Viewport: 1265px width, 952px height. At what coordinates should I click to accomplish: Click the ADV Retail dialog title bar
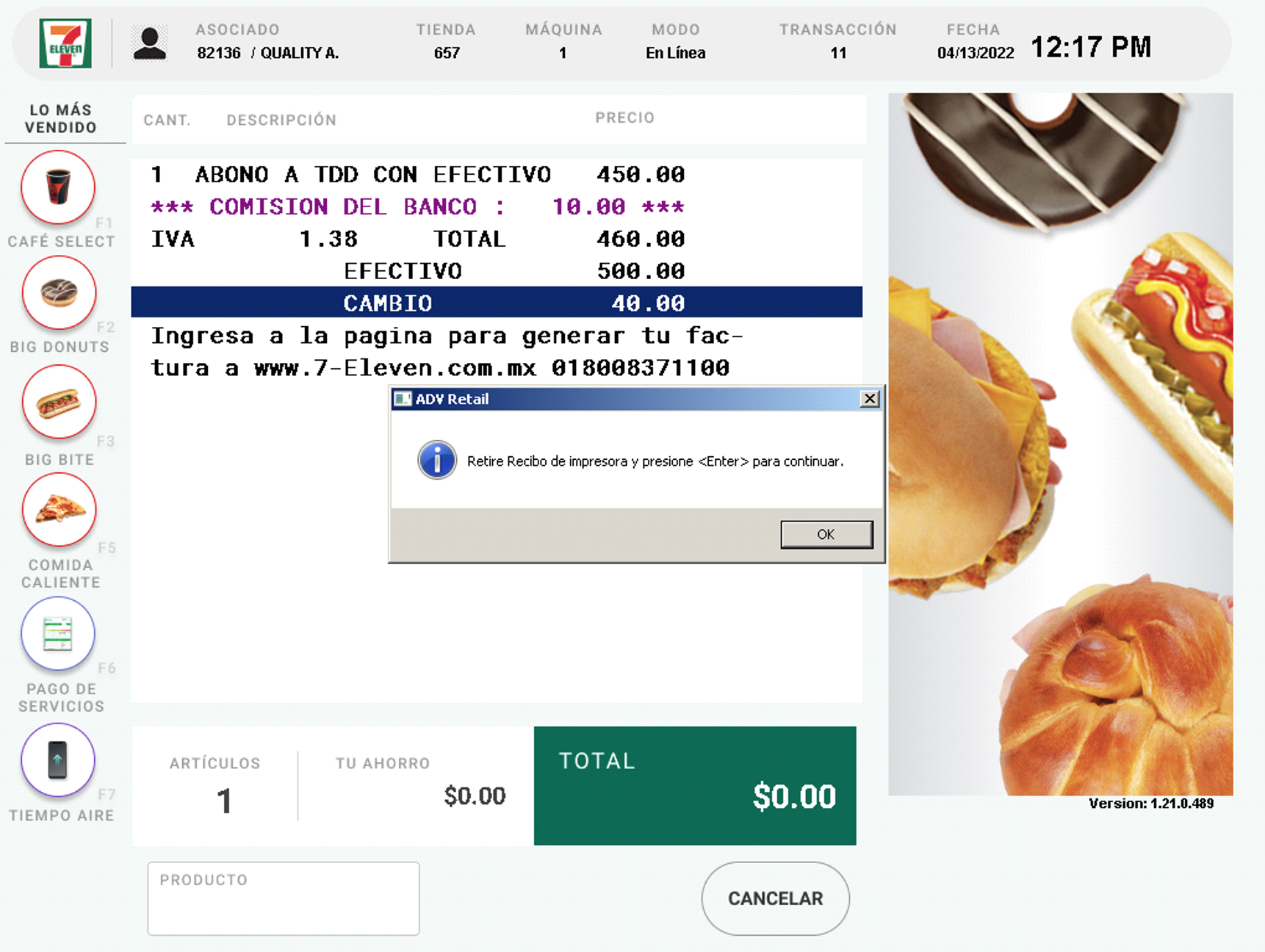(x=625, y=399)
